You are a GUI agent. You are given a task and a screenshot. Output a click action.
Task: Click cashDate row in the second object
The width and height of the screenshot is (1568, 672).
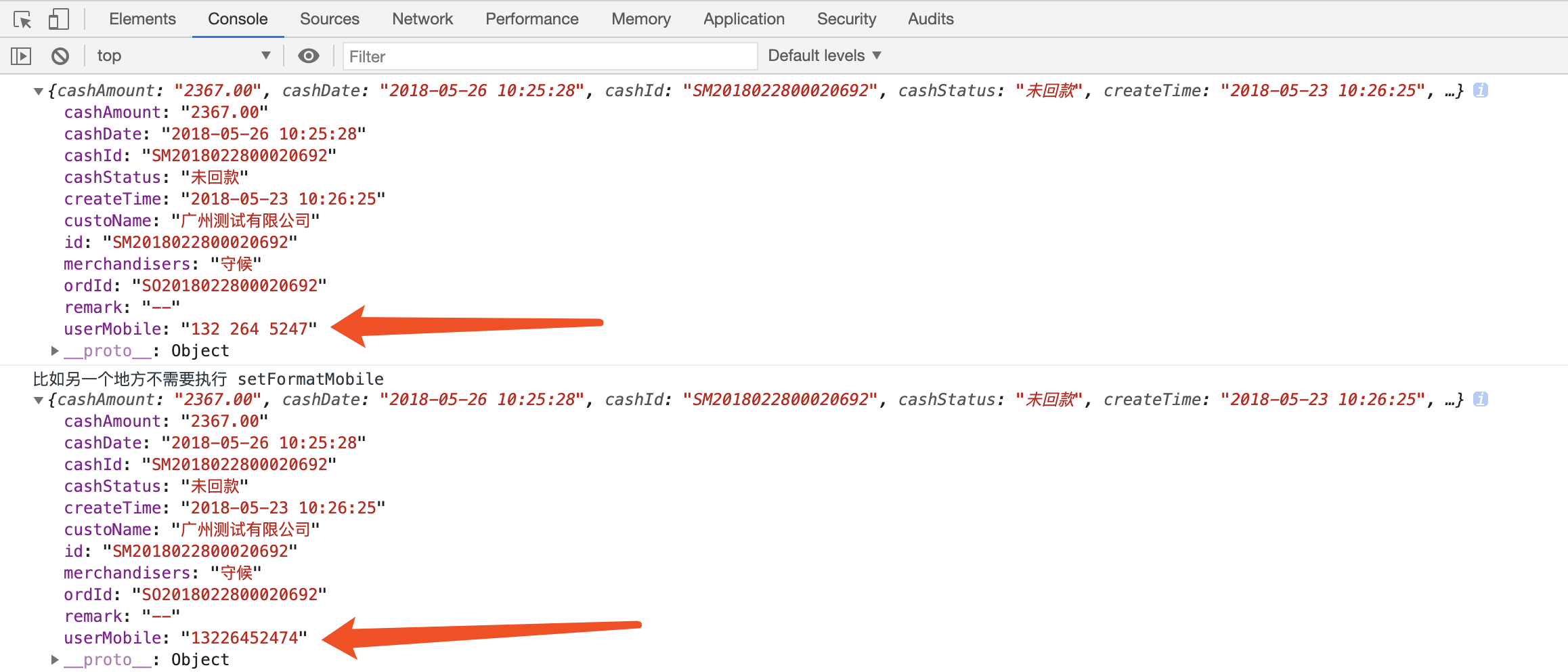(215, 443)
